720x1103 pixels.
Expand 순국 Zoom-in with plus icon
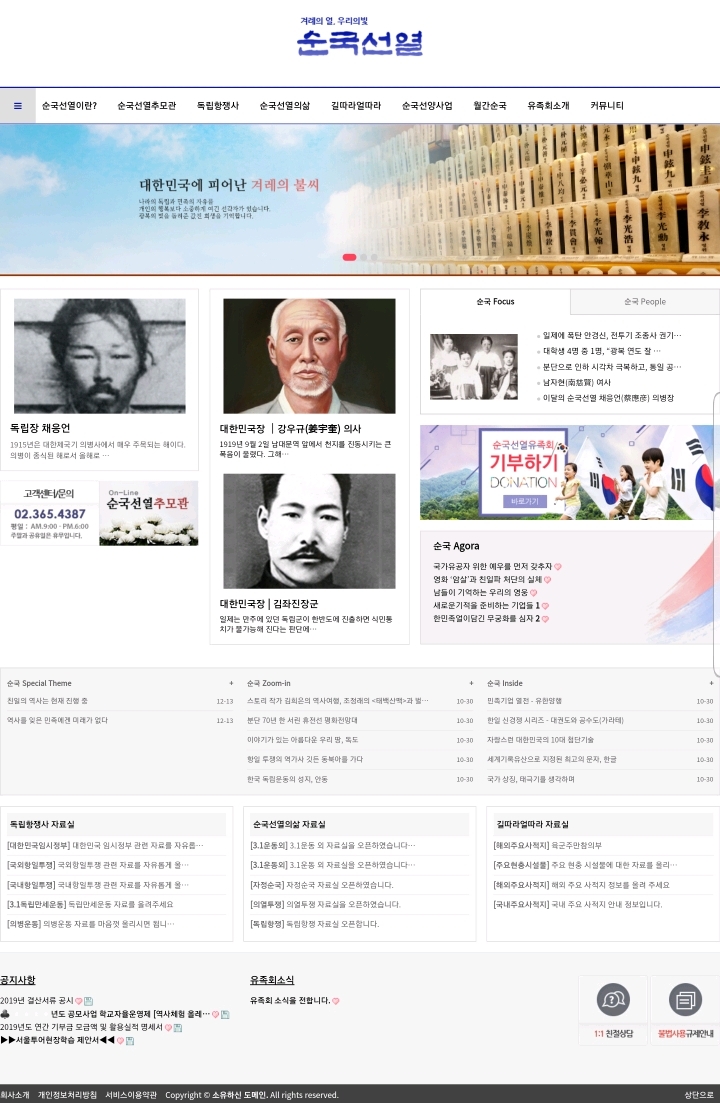[471, 683]
